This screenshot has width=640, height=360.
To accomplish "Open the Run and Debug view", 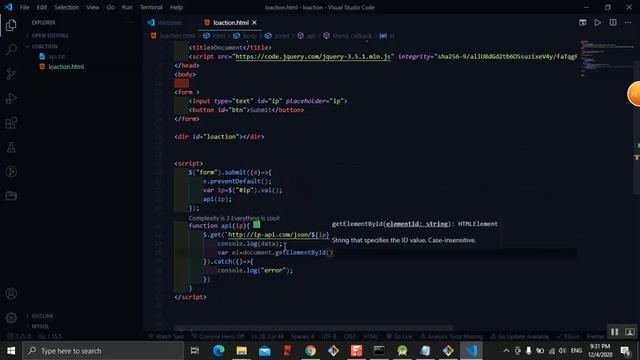I will [11, 98].
